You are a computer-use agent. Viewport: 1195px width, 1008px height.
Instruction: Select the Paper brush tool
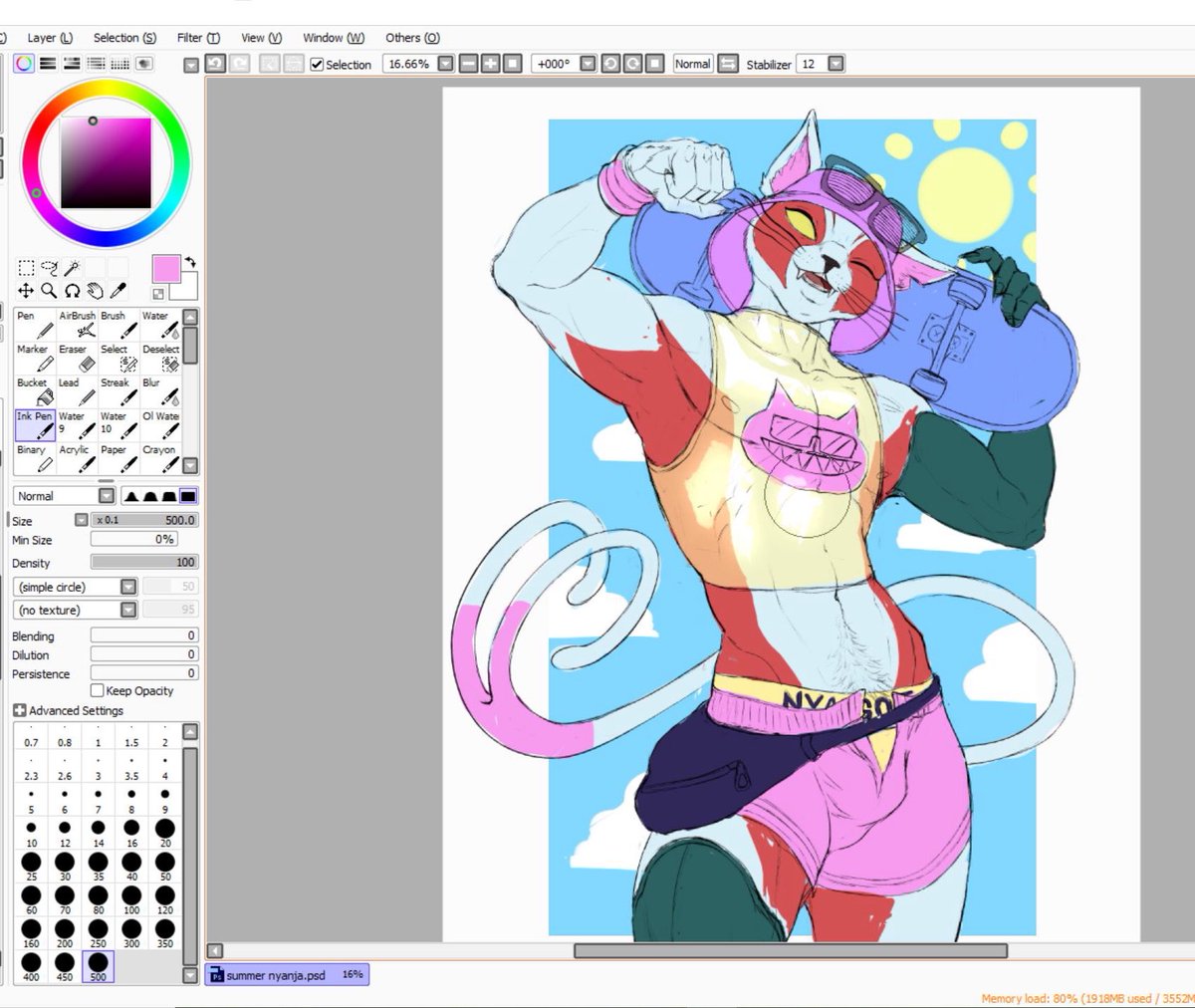click(x=119, y=458)
